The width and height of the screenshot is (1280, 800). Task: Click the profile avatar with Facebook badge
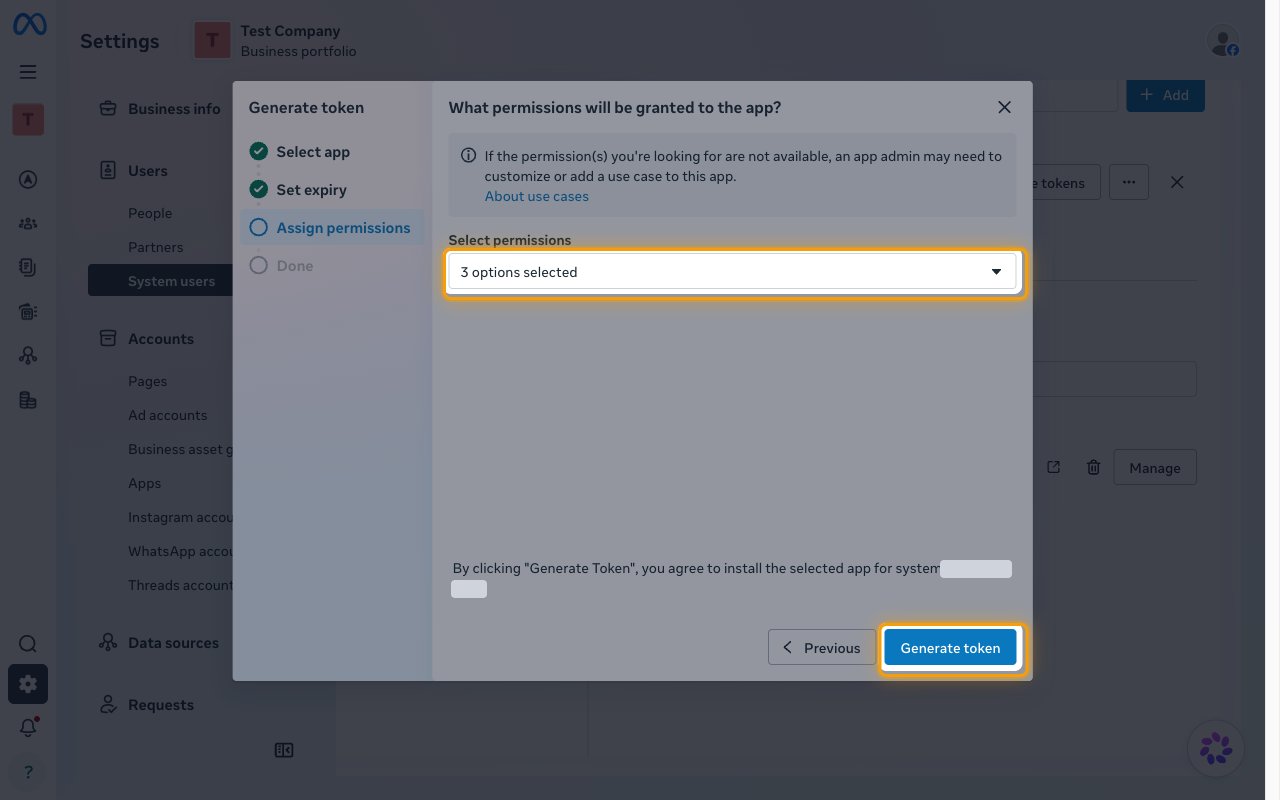pos(1223,41)
